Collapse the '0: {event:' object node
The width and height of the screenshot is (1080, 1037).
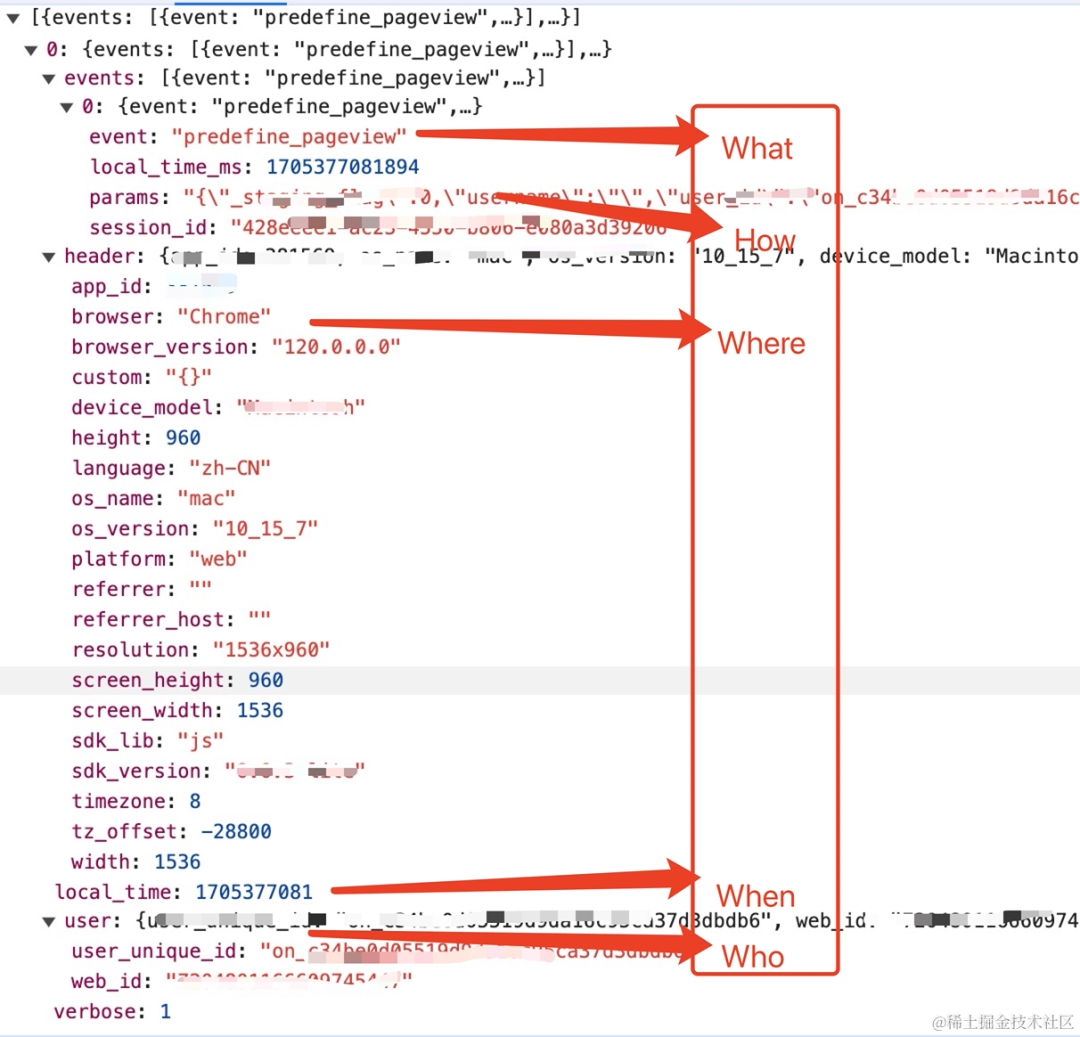click(x=67, y=107)
